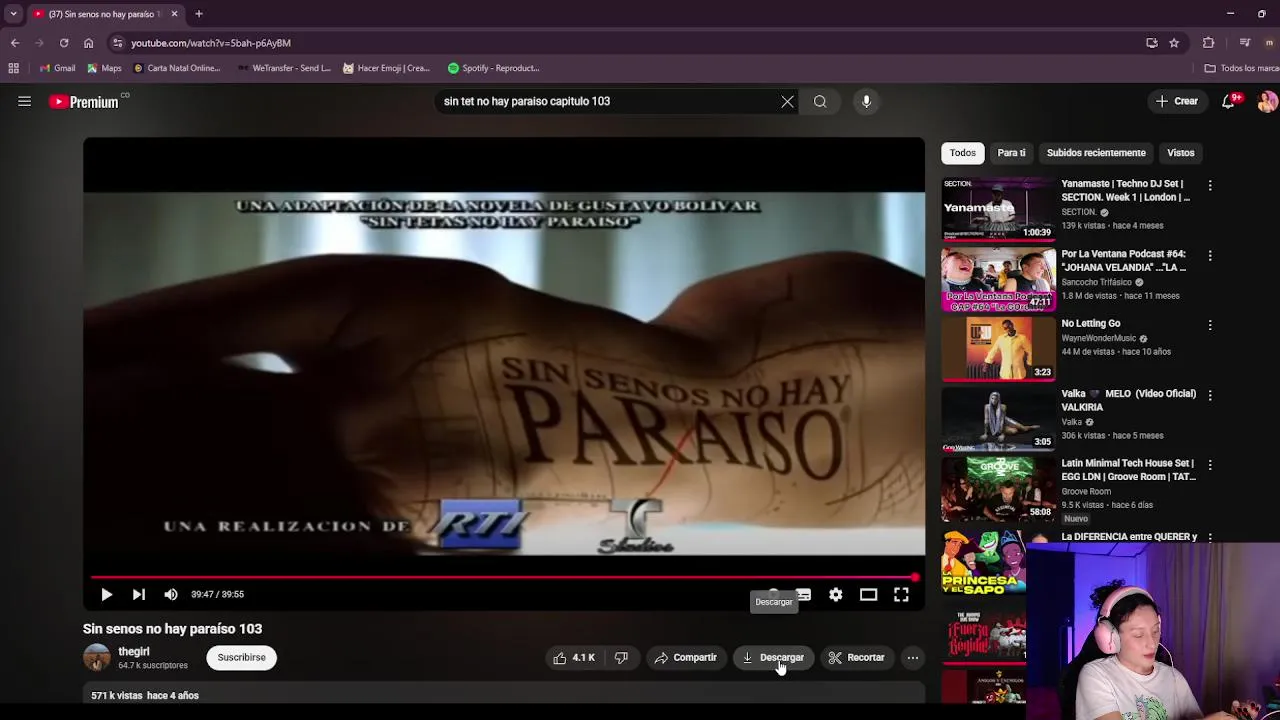Open No Letting Go video thumbnail
The image size is (1280, 720).
click(x=998, y=349)
